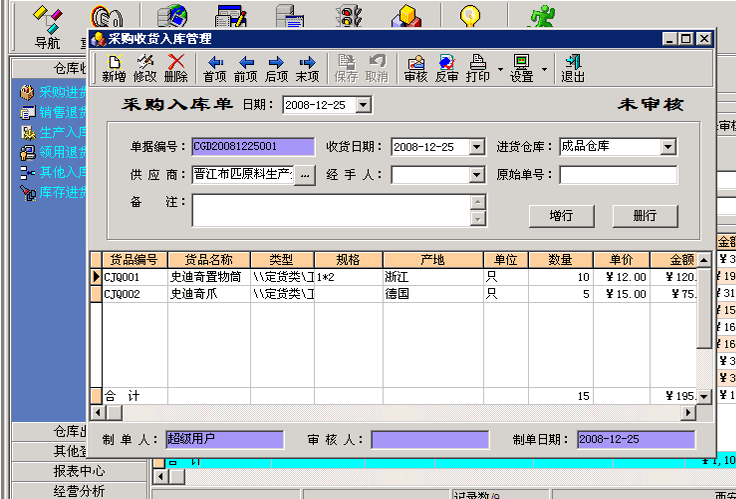This screenshot has height=499, width=736.
Task: Go to first record with 首项
Action: 215,69
